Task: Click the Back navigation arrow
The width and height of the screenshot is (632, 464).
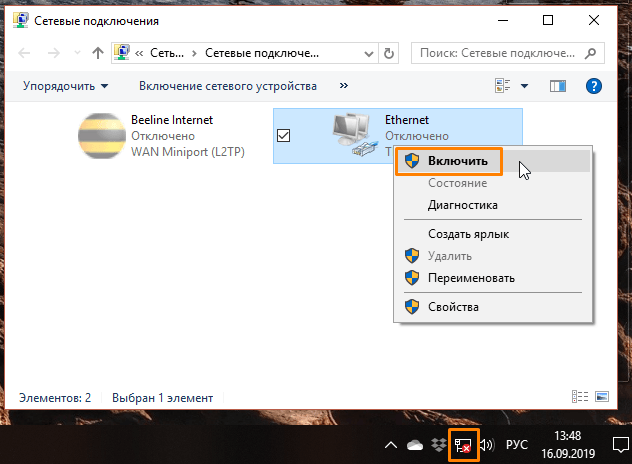Action: (24, 53)
